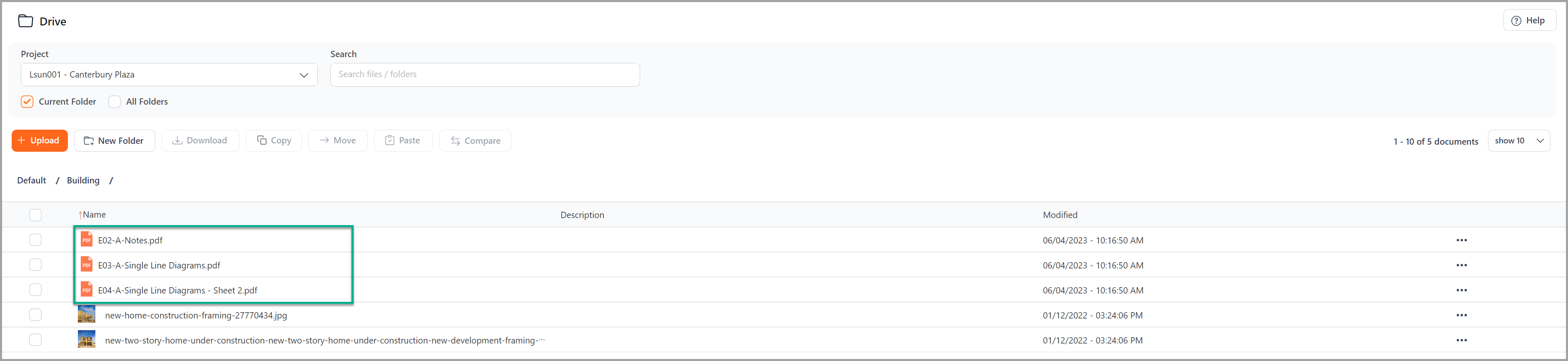Enable the All Folders checkbox
The height and width of the screenshot is (361, 1568).
click(x=115, y=102)
